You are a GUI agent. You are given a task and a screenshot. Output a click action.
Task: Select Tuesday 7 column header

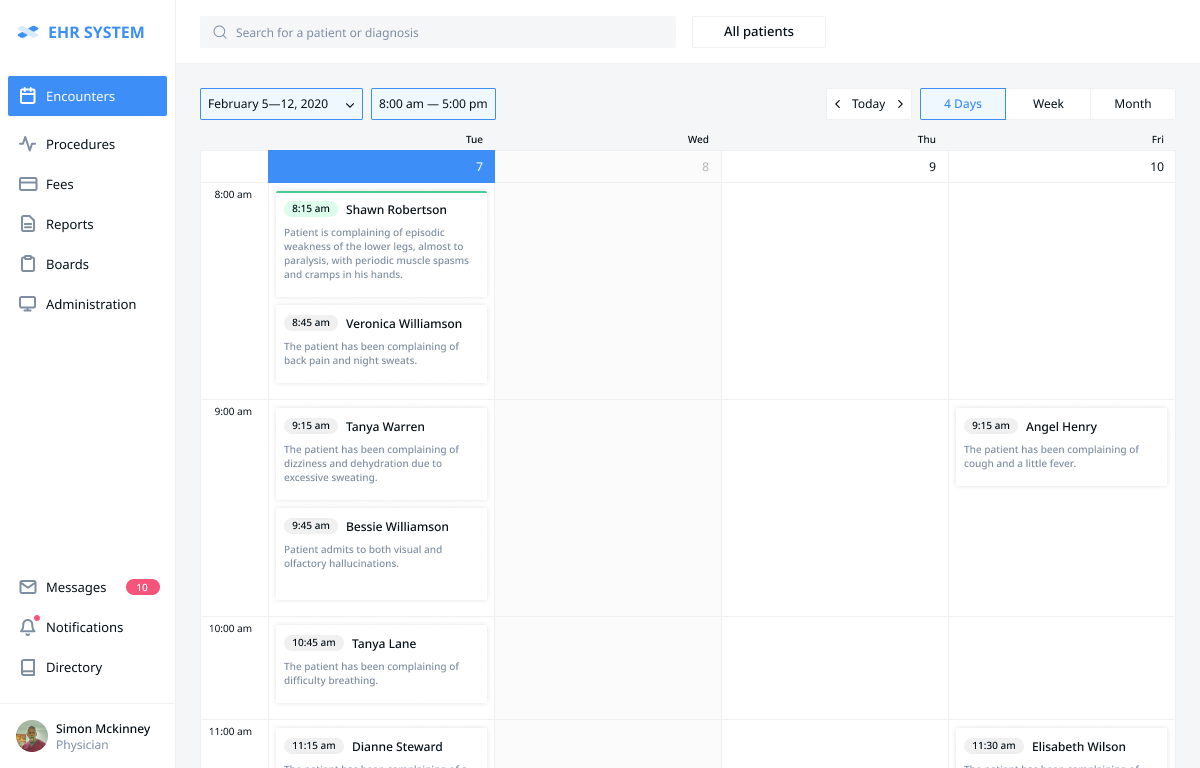381,166
